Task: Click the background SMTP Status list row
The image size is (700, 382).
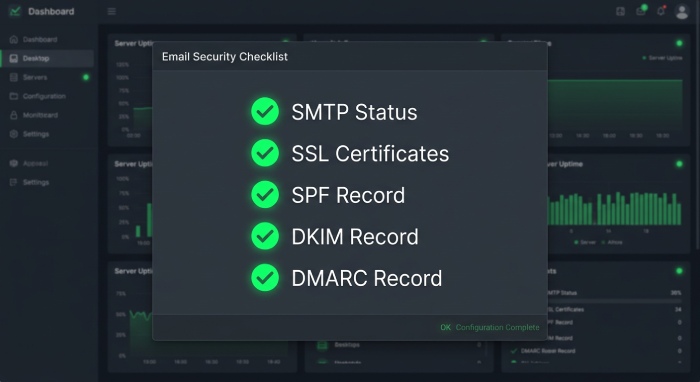Action: pyautogui.click(x=615, y=293)
